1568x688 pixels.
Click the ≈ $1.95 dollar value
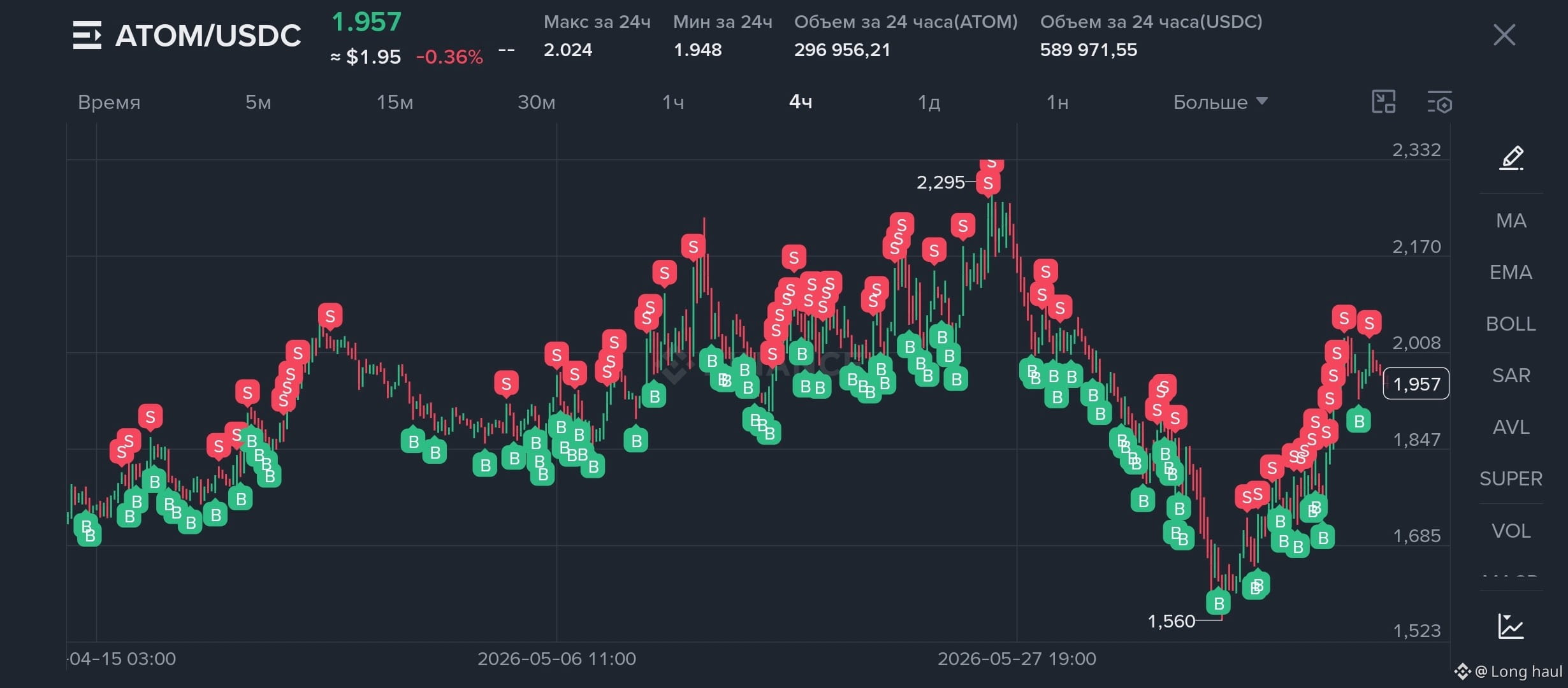[x=366, y=57]
